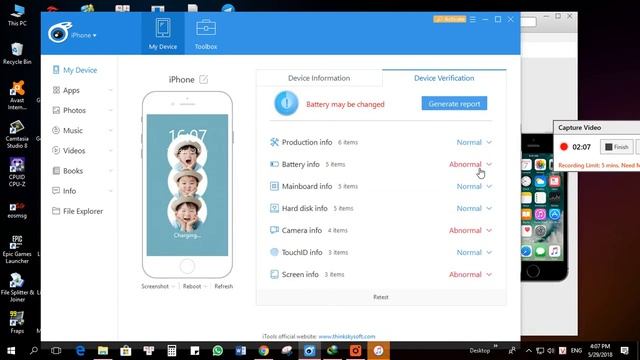This screenshot has height=360, width=640.
Task: Expand the Mainboard info chevron
Action: coord(489,187)
